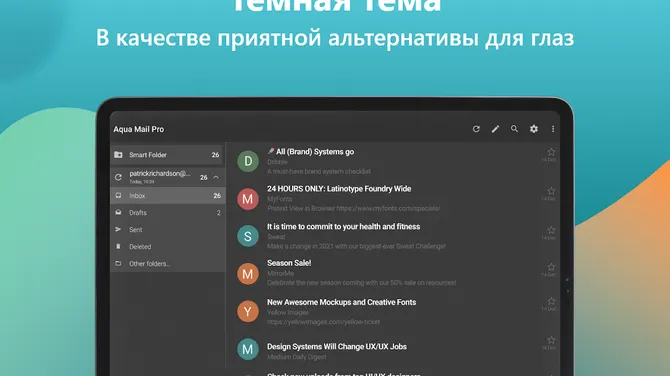Star the Sweat health and fitness email

[551, 230]
